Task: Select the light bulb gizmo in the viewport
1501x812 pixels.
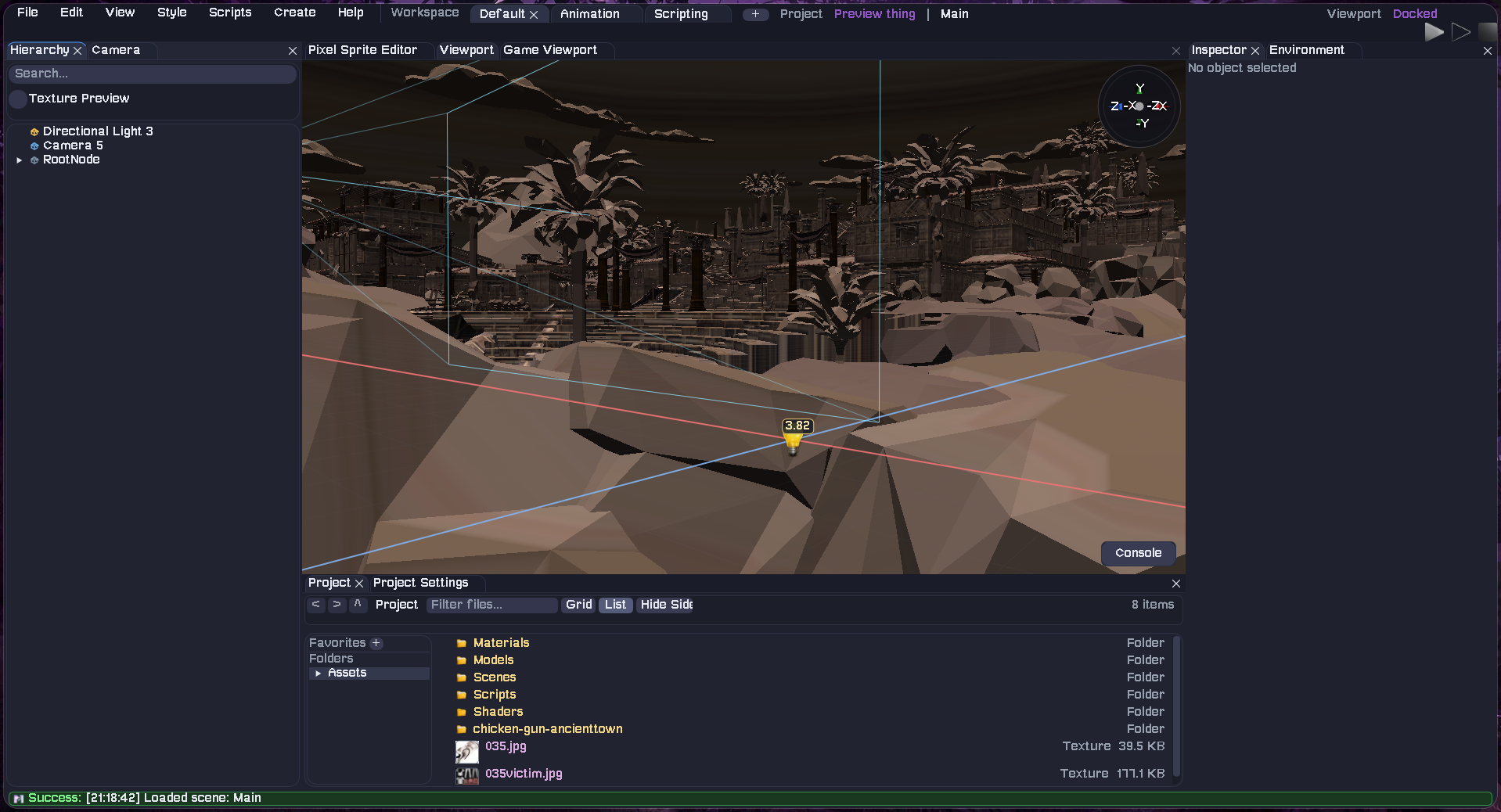Action: [792, 440]
